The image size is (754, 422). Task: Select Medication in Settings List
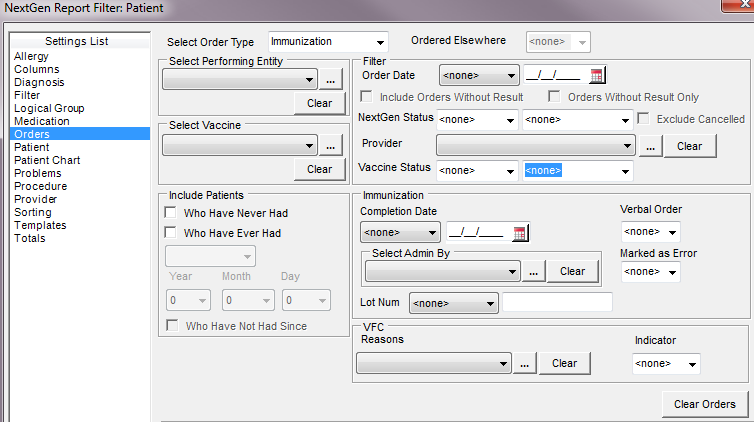42,121
